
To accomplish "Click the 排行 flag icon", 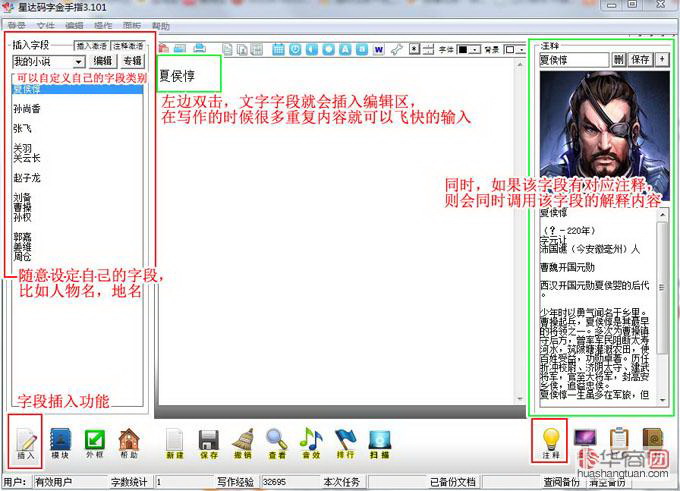I will coord(345,441).
